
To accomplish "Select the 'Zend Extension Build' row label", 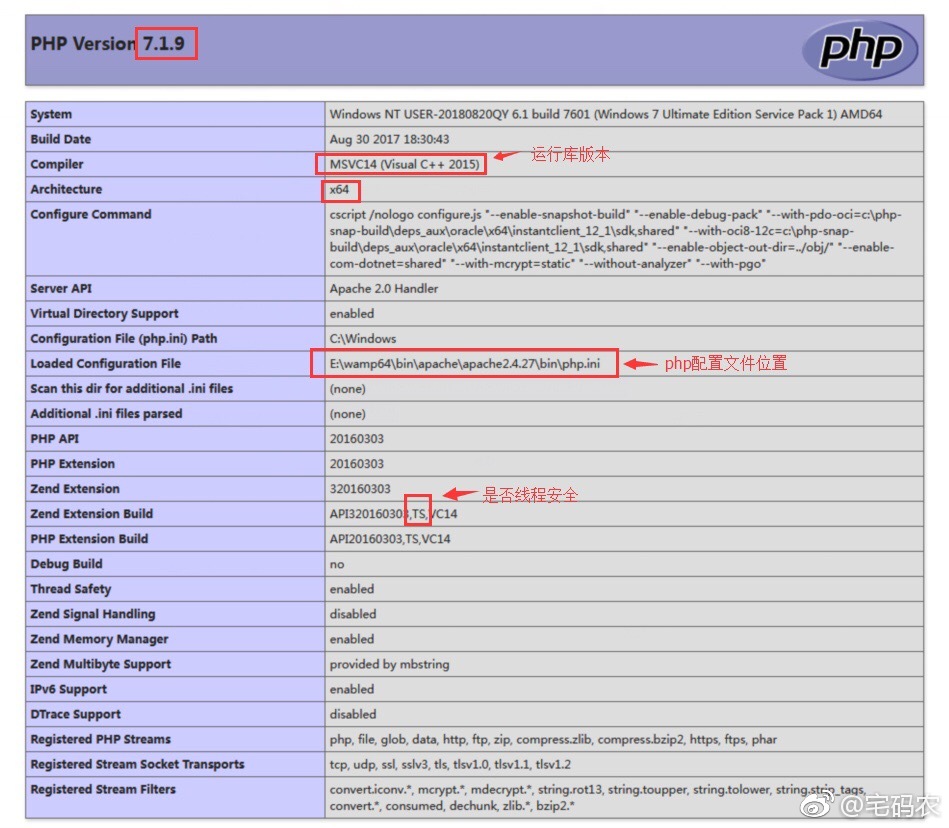I will pos(91,514).
